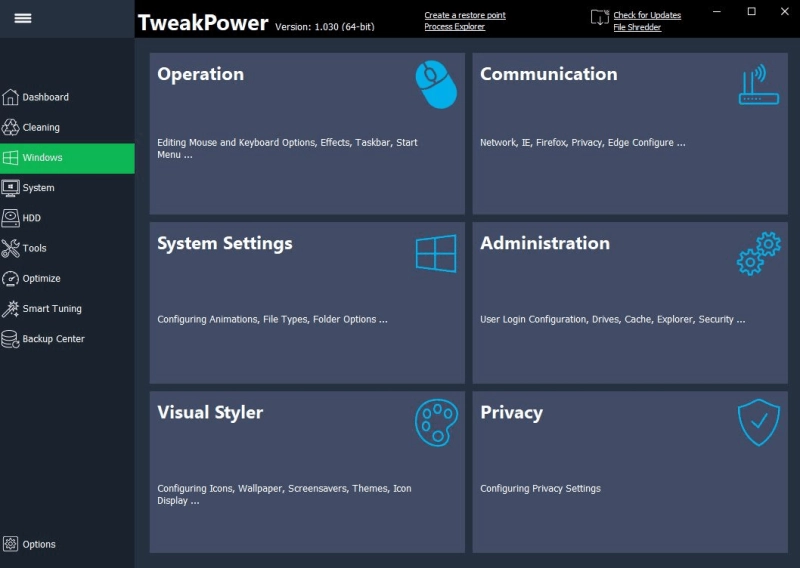Click the Tools wrench icon
The image size is (800, 568).
(x=10, y=248)
